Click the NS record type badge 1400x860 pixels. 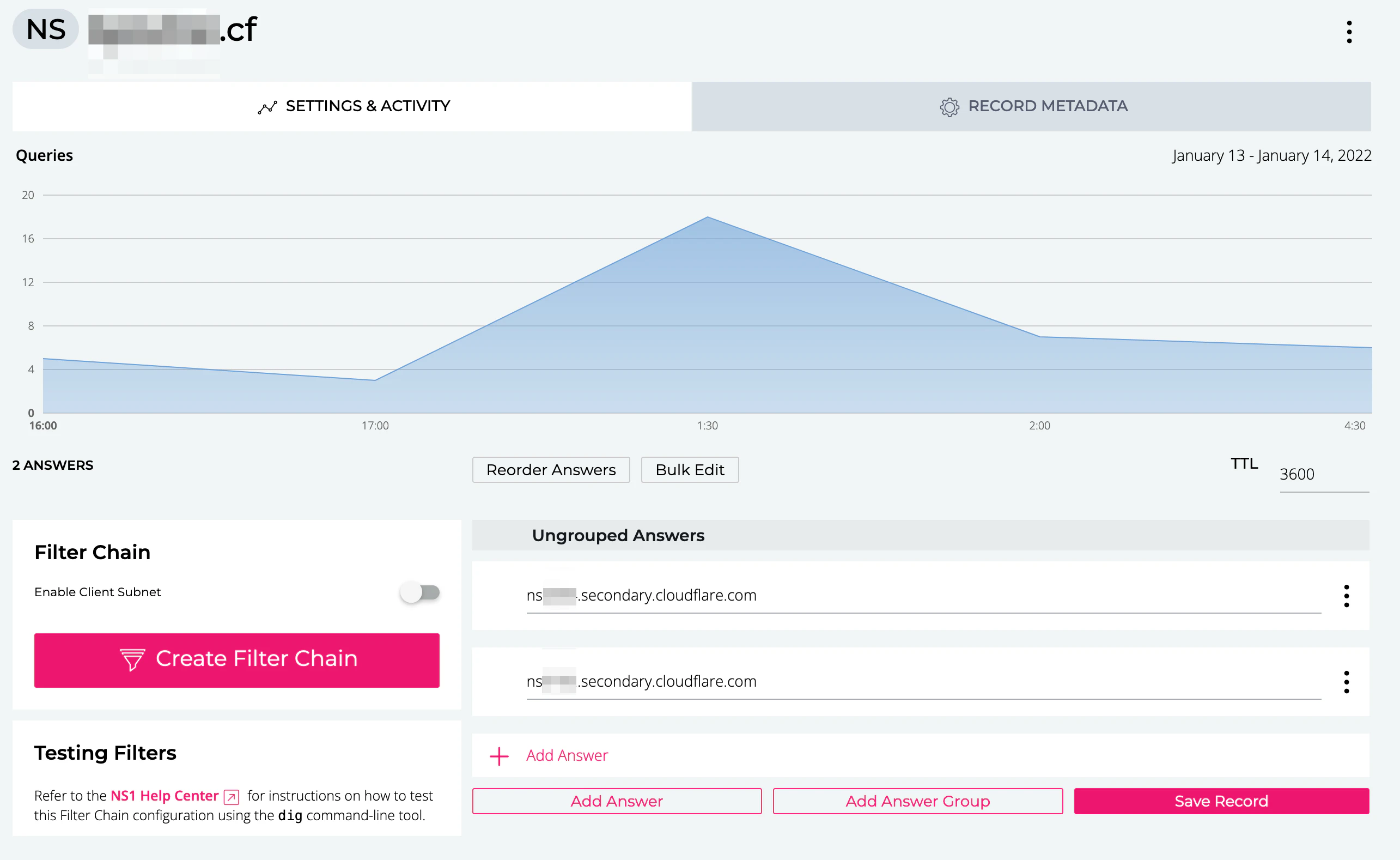[x=45, y=29]
